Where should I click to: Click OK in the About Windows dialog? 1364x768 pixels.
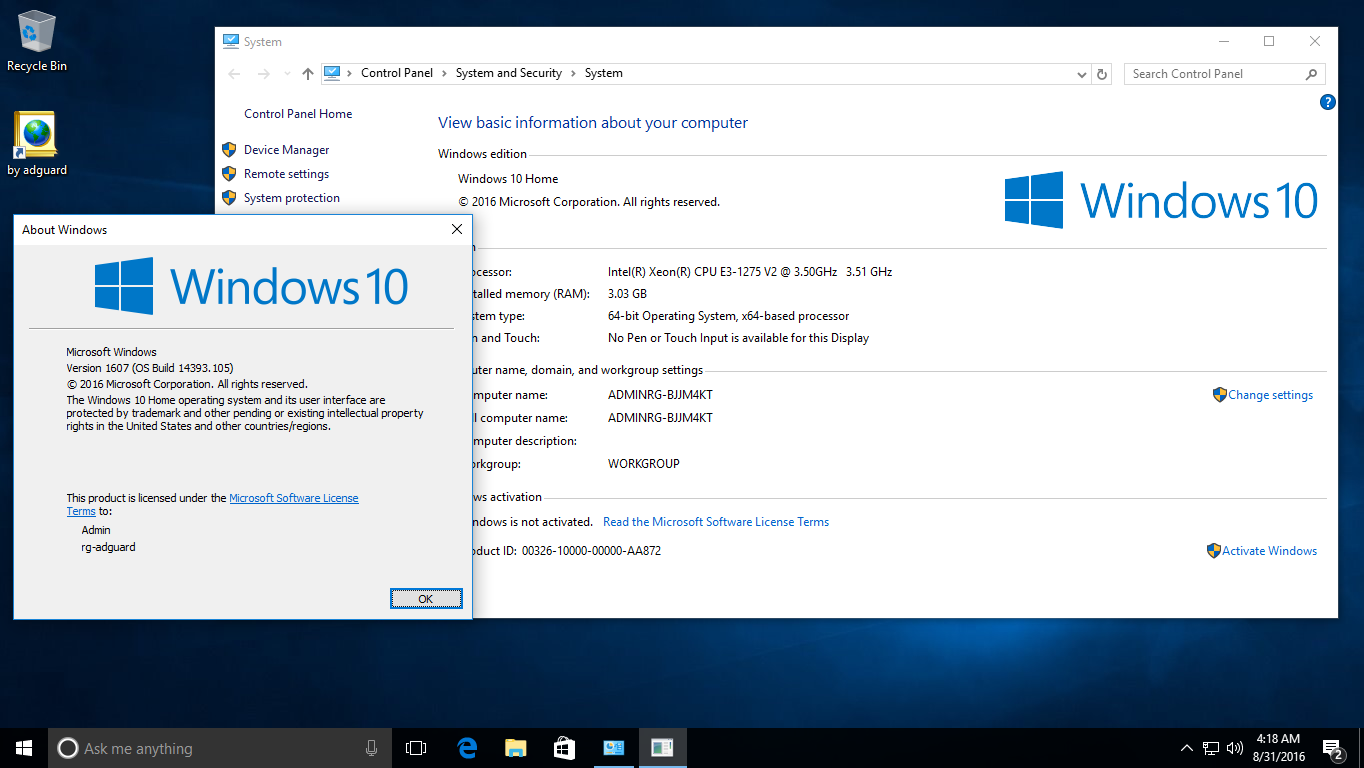click(x=426, y=599)
